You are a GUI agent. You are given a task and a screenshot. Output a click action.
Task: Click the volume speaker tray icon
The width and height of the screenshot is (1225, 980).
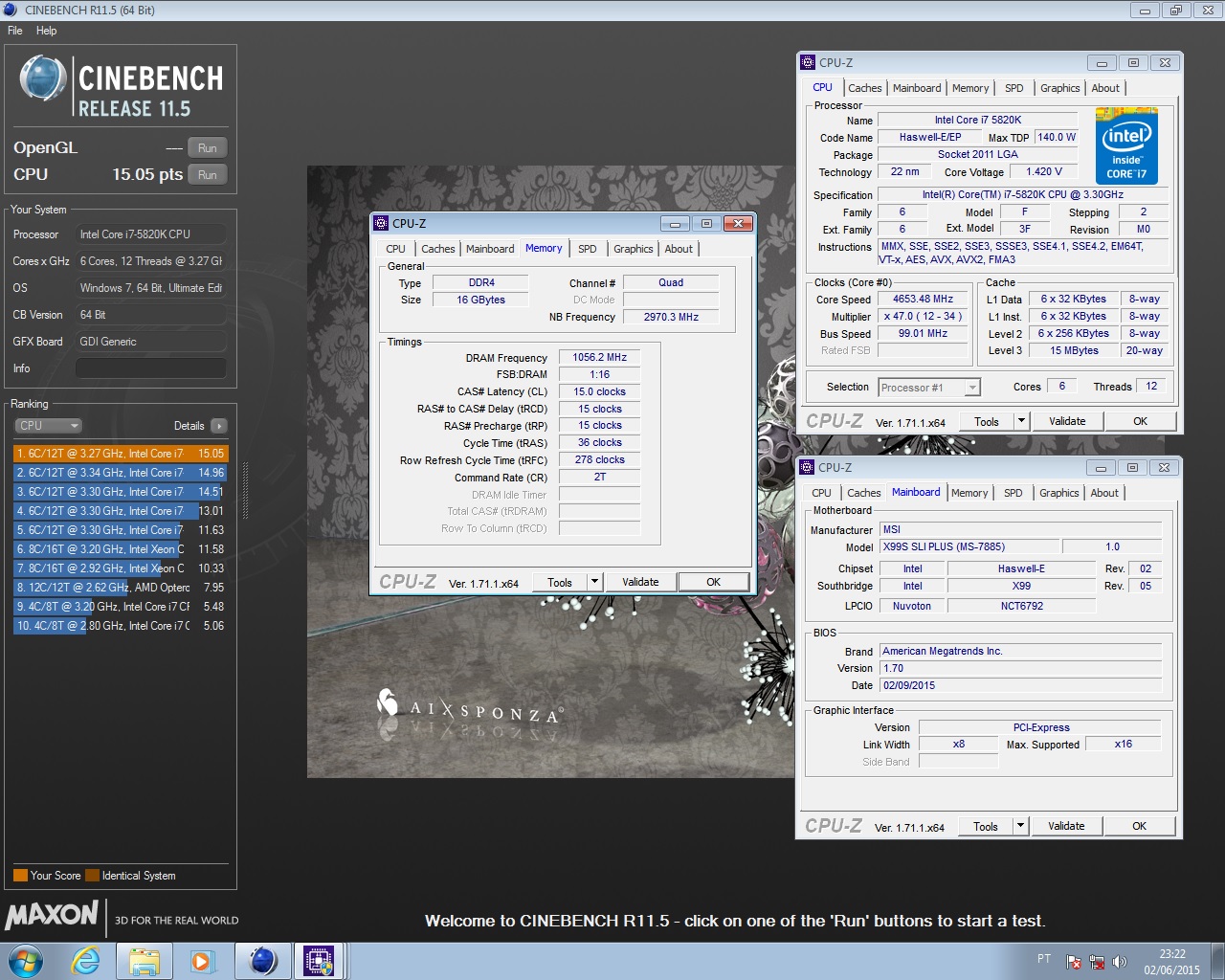(x=1120, y=962)
